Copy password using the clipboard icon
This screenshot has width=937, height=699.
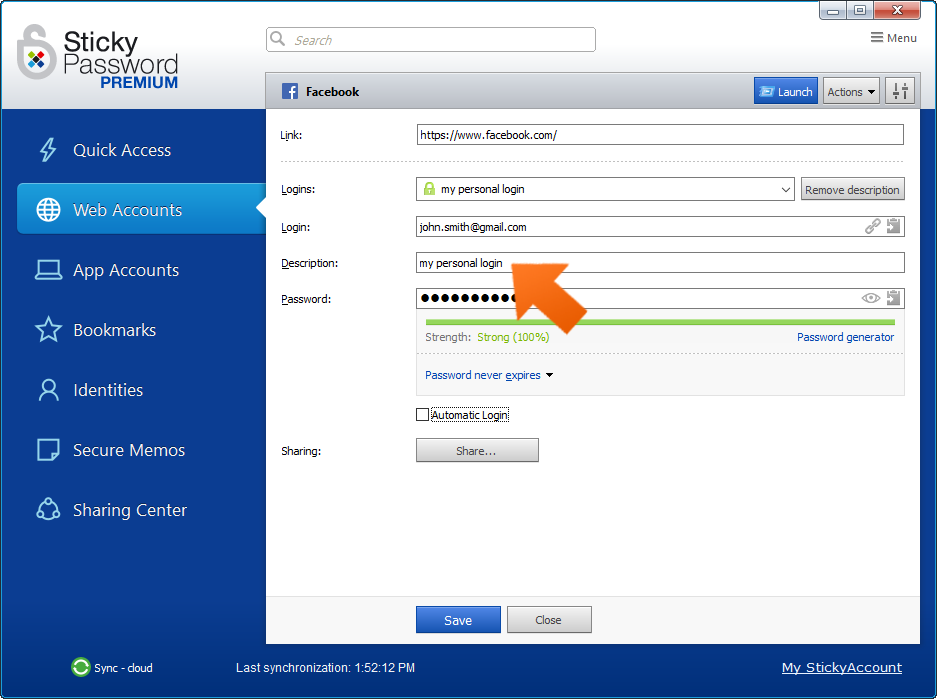893,298
